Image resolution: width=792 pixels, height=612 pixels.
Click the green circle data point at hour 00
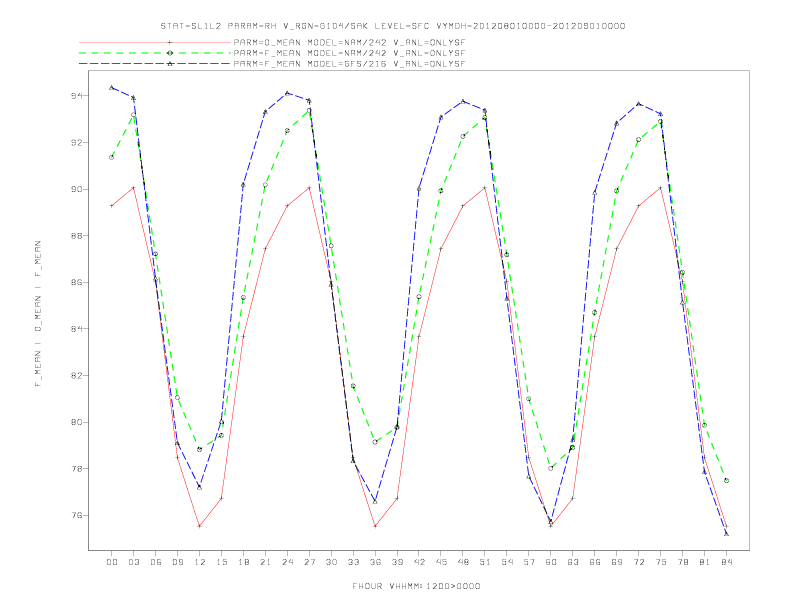[112, 157]
